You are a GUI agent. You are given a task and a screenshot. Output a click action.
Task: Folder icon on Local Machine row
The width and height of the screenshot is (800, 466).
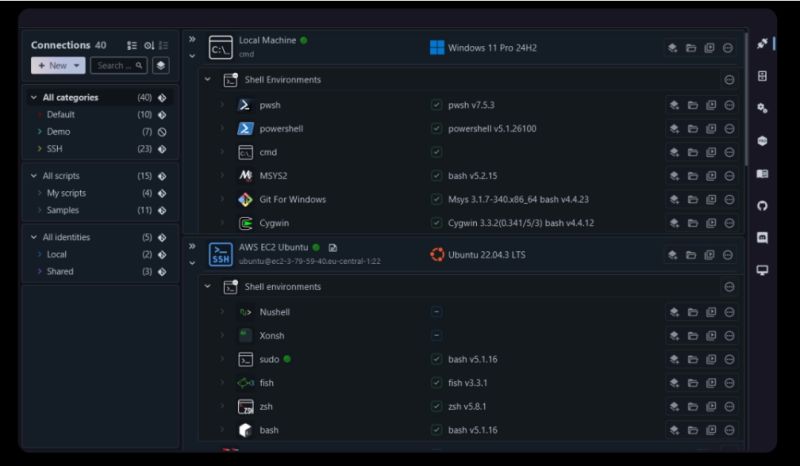click(691, 48)
